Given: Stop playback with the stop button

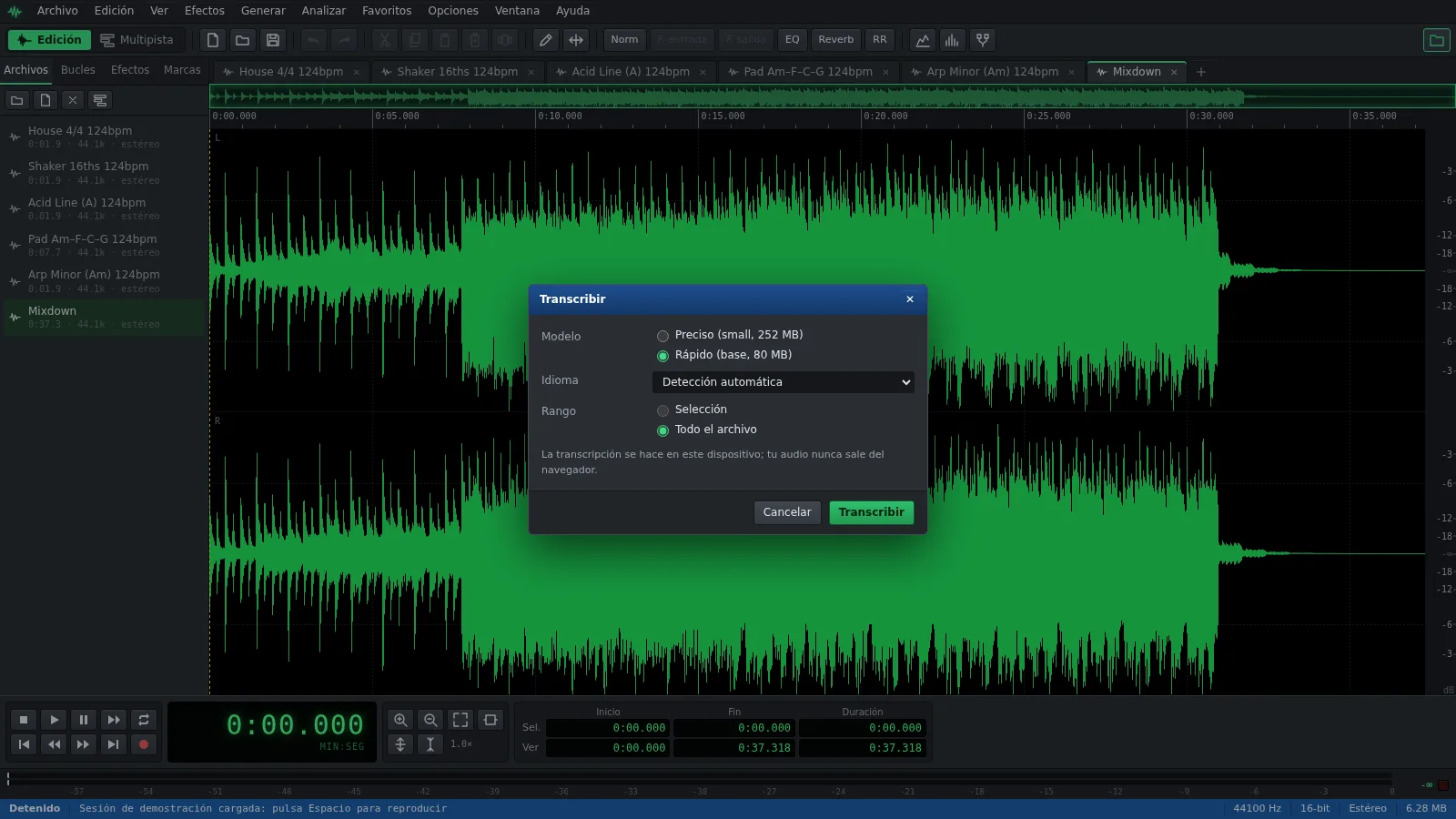Looking at the screenshot, I should 24,720.
